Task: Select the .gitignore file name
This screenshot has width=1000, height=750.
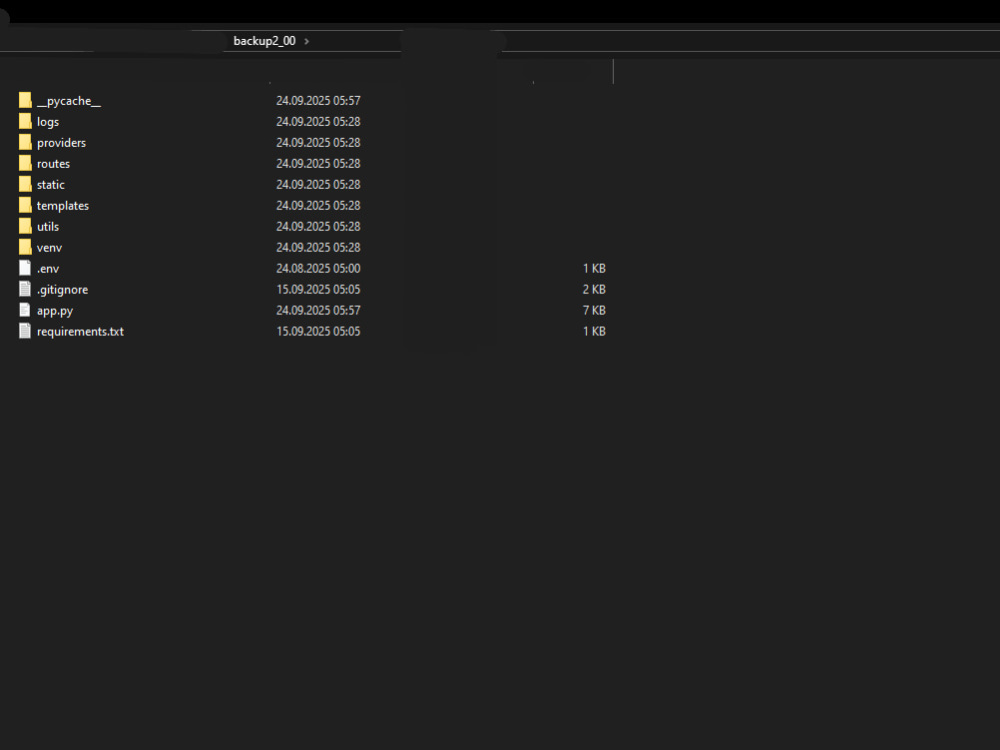Action: coord(62,290)
